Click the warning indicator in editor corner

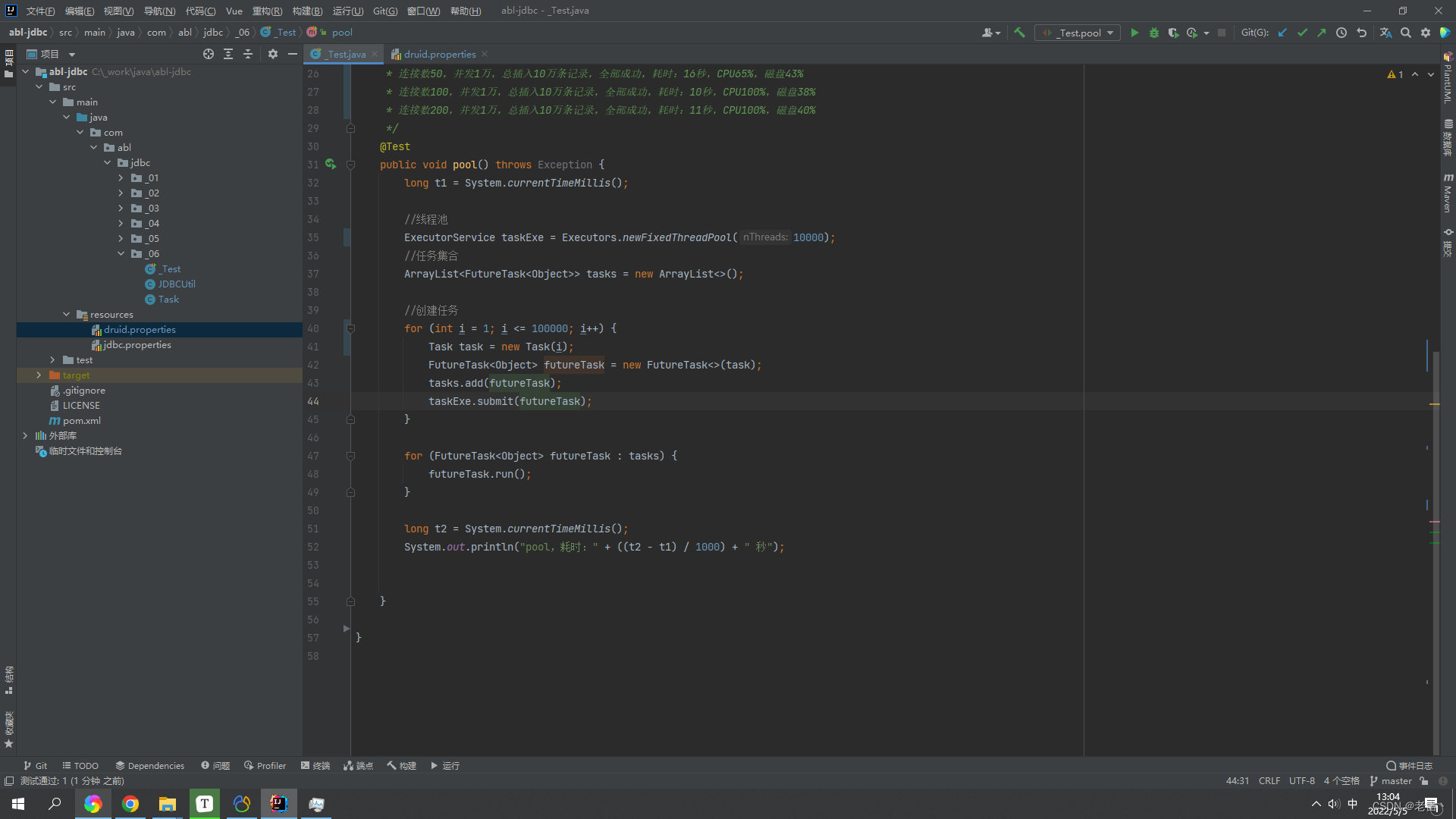[x=1395, y=74]
